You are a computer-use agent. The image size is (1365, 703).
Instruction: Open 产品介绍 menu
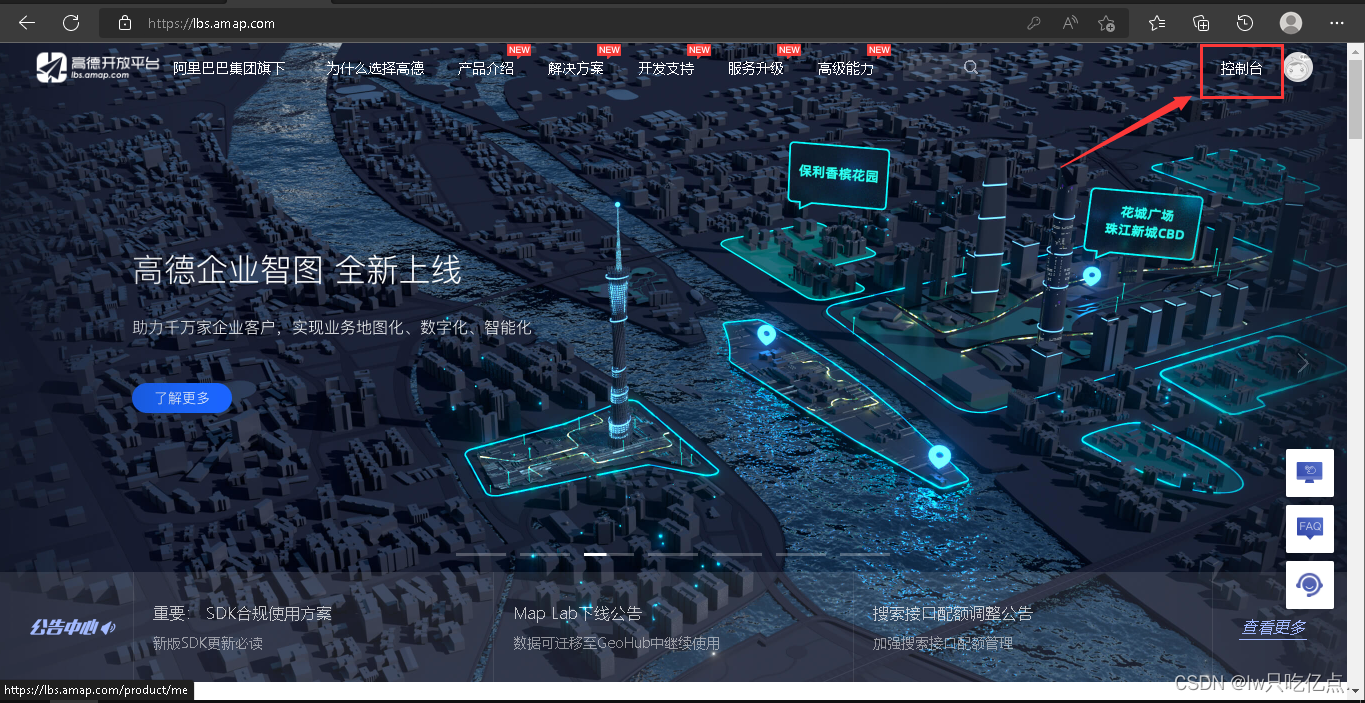coord(486,69)
